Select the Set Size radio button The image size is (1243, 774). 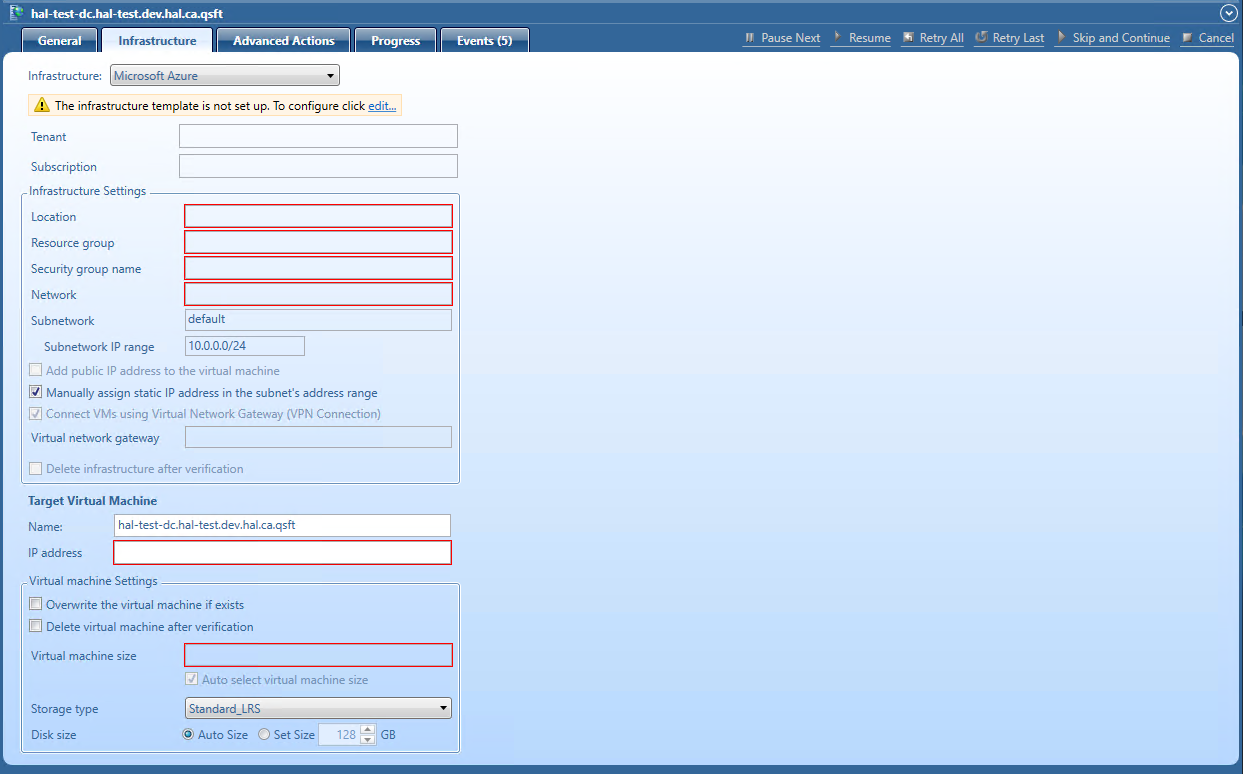(262, 734)
